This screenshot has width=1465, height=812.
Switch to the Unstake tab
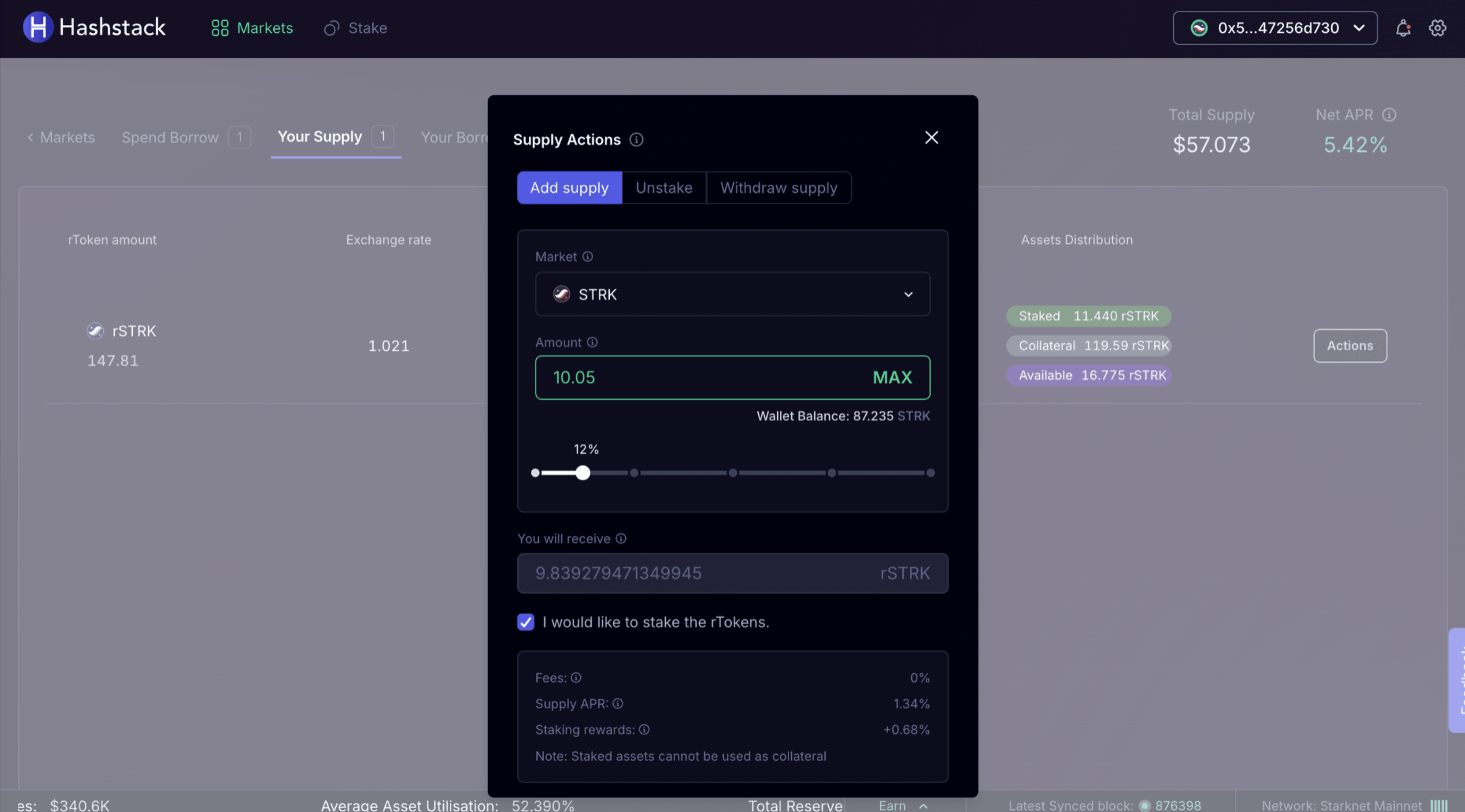664,187
